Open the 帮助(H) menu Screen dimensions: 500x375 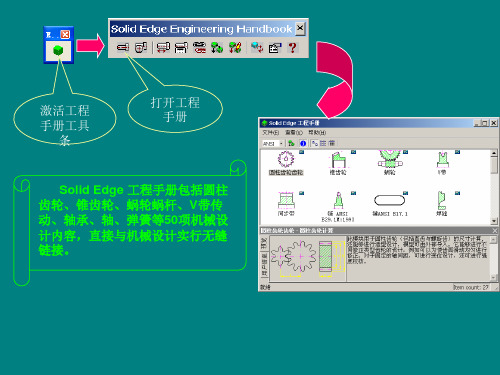click(x=317, y=133)
